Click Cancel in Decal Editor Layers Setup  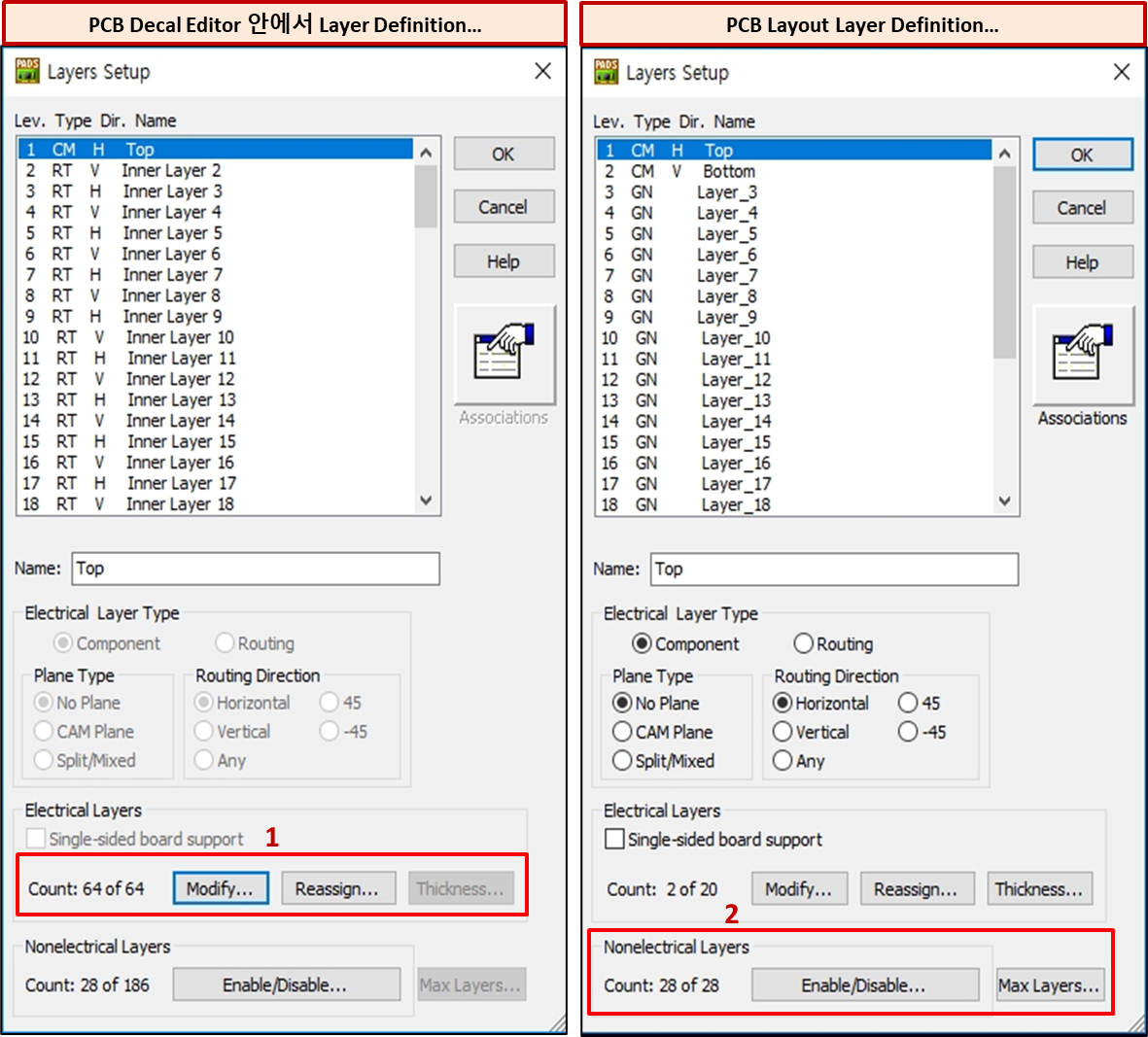click(x=504, y=207)
